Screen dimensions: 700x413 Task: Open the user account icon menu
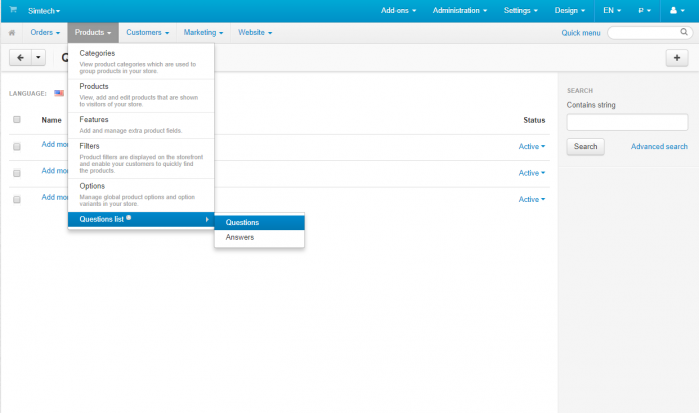tap(677, 10)
